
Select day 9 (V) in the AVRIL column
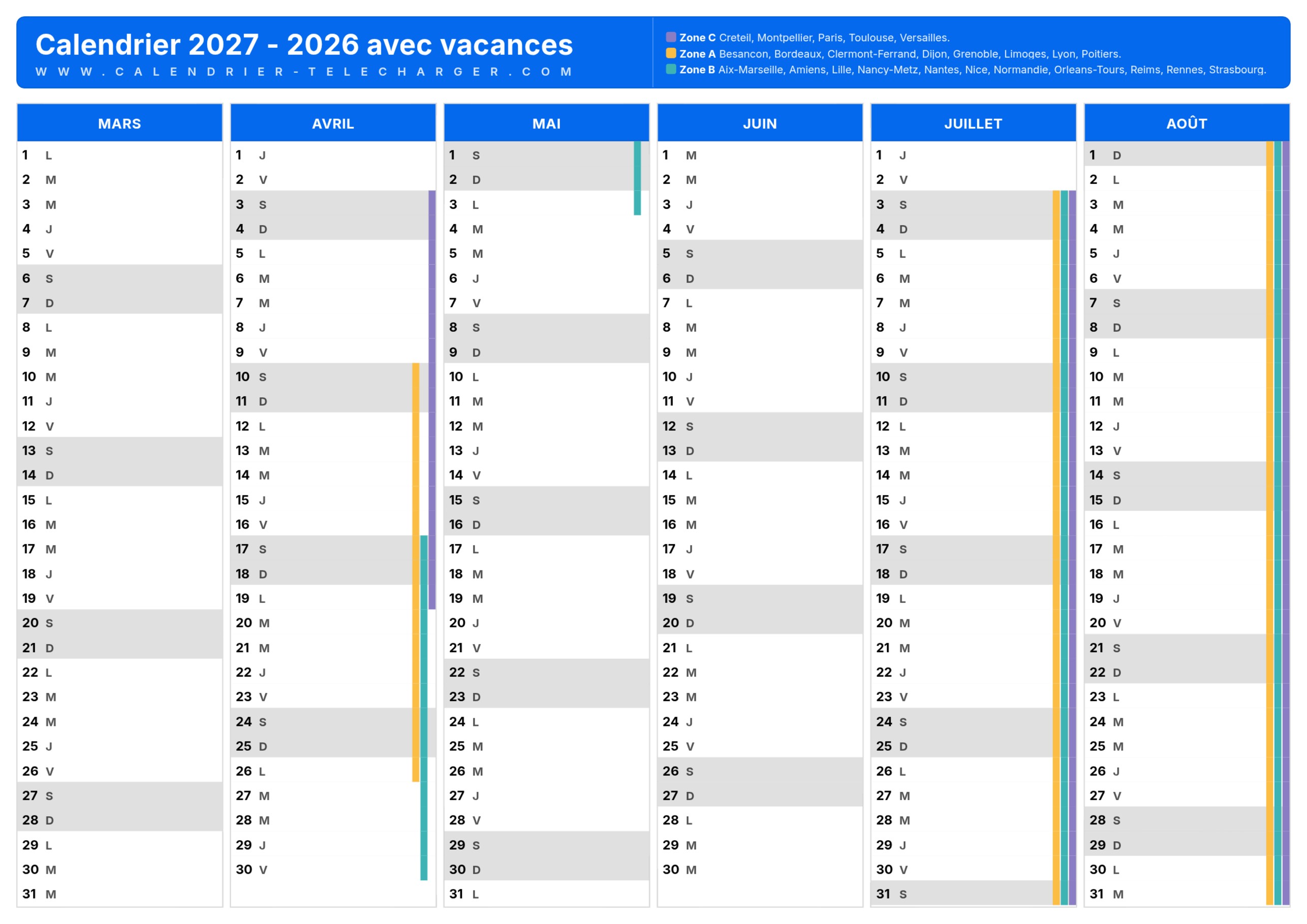coord(333,352)
